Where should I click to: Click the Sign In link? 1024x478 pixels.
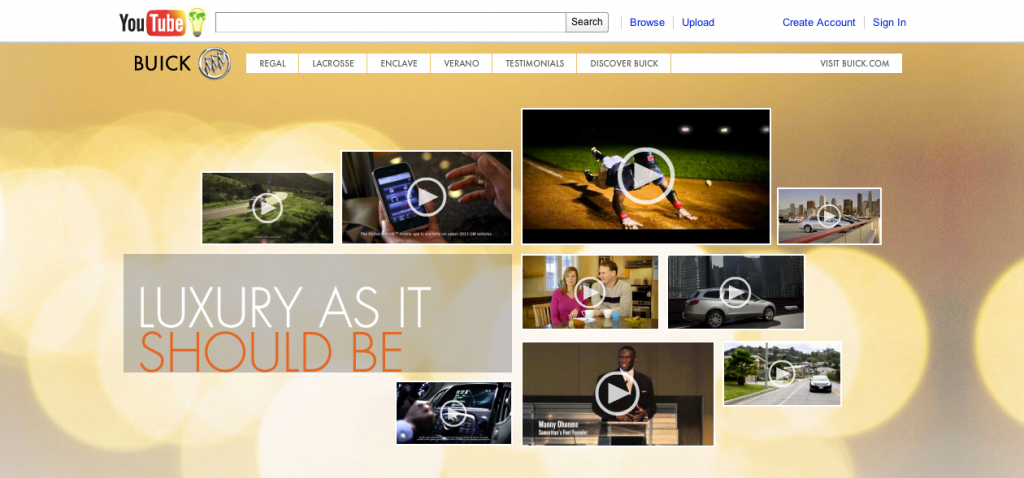coord(889,22)
